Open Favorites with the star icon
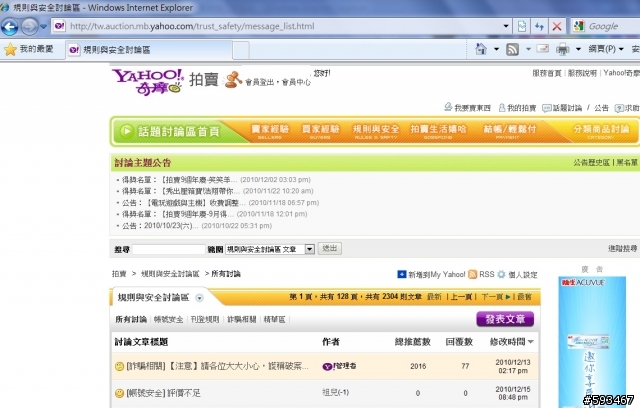The width and height of the screenshot is (640, 408). (x=10, y=49)
